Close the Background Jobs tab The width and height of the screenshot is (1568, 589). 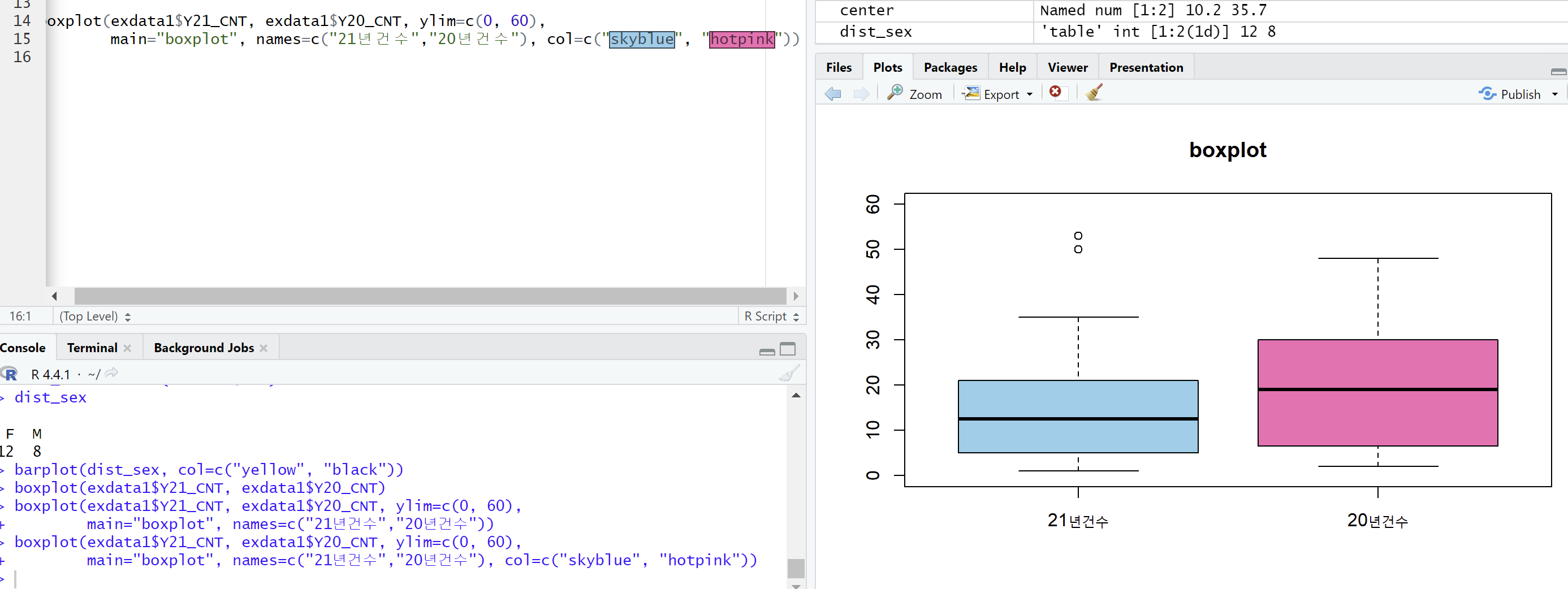[x=264, y=348]
